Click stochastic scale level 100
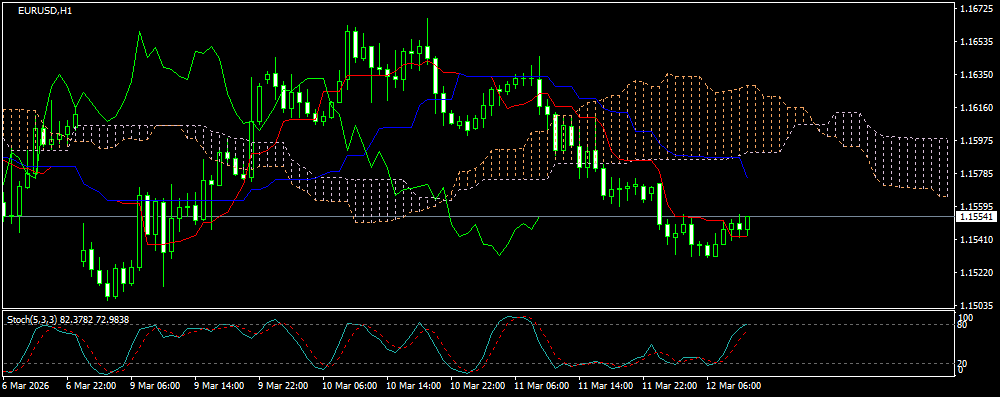 (x=966, y=317)
